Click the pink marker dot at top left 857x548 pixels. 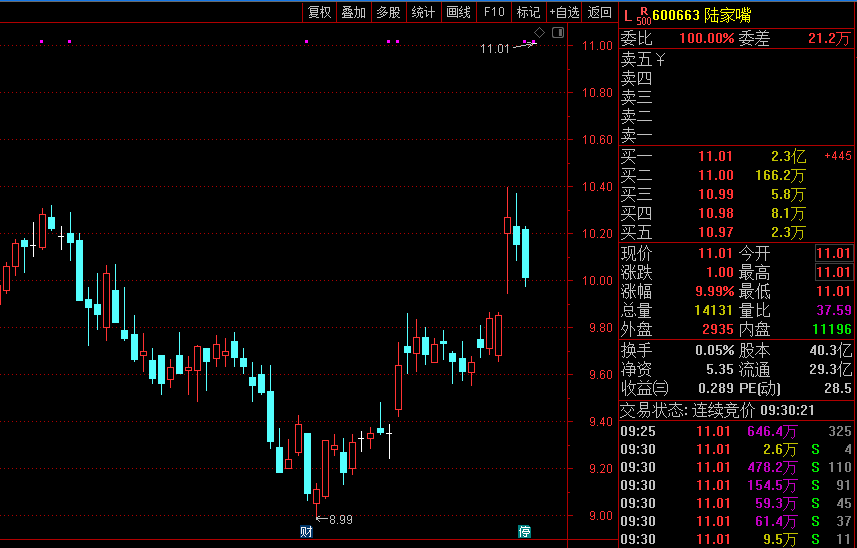(x=41, y=41)
